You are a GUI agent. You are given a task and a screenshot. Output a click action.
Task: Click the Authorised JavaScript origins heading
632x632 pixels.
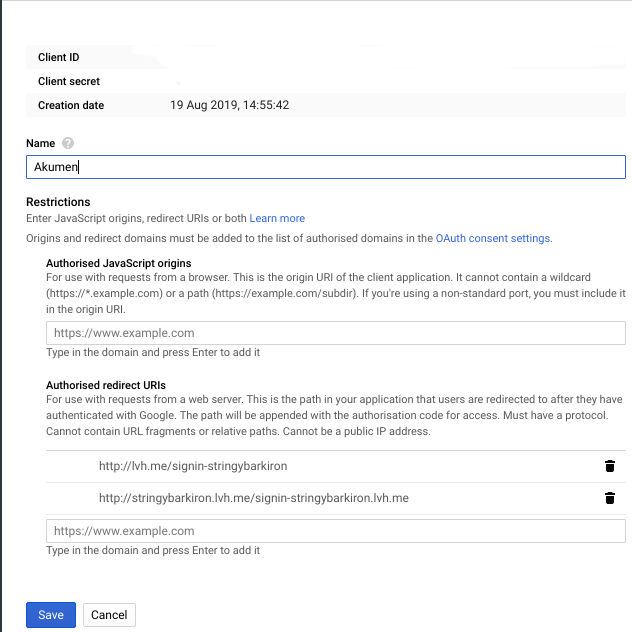[x=120, y=263]
